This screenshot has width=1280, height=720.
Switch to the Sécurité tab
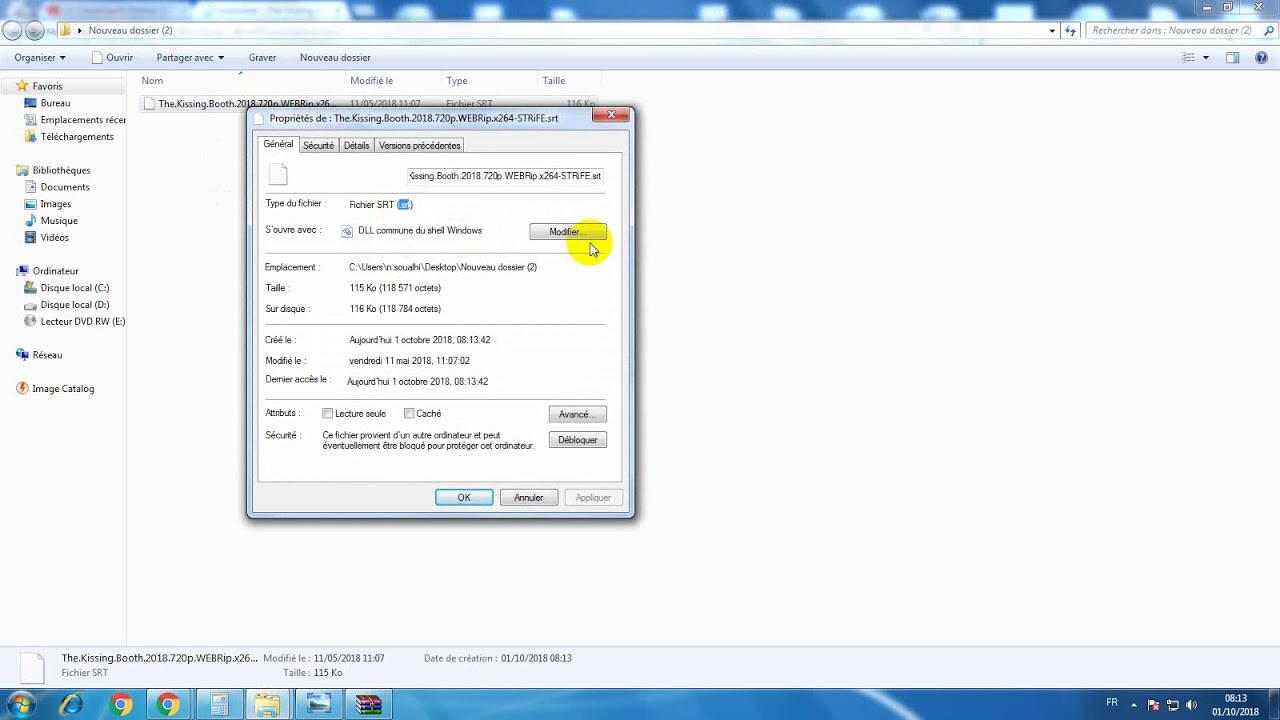pos(318,146)
